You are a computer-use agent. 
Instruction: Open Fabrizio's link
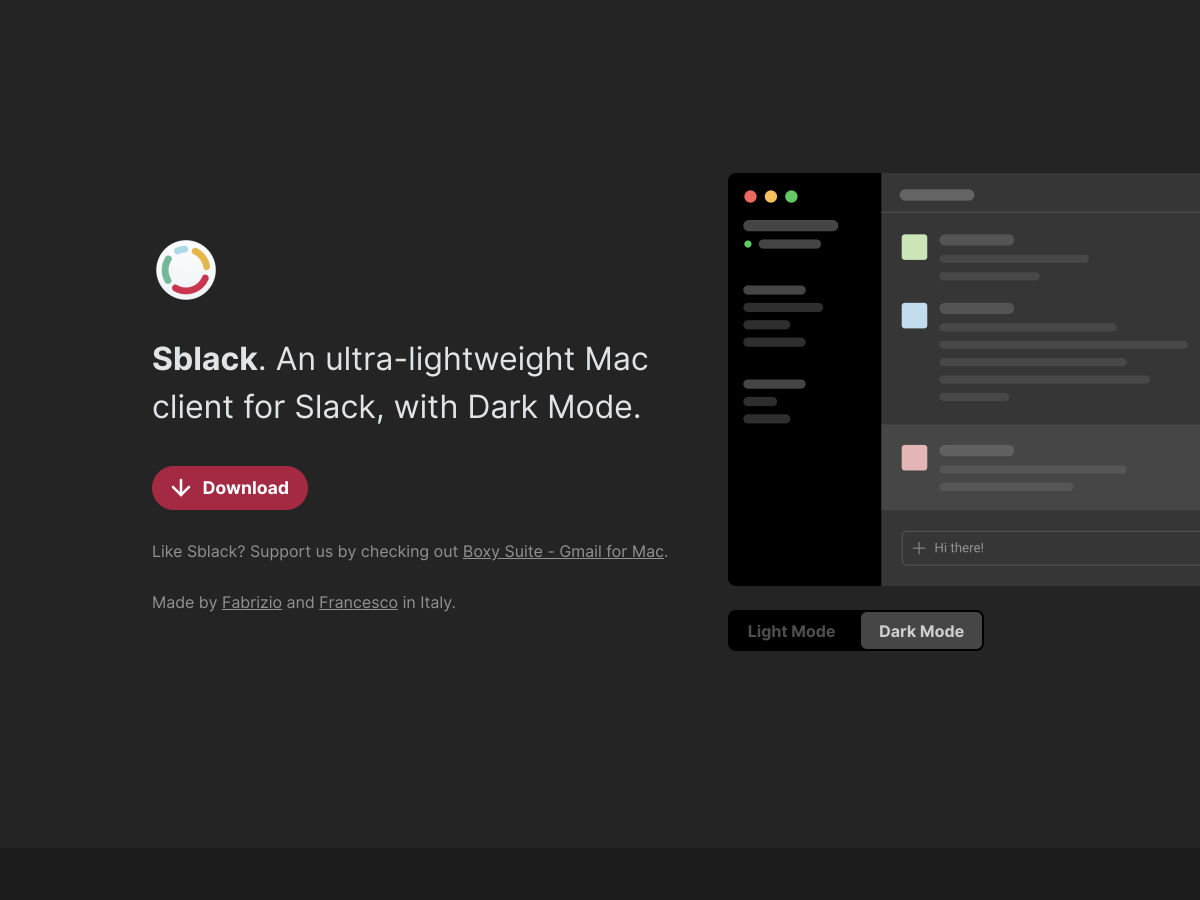click(252, 602)
